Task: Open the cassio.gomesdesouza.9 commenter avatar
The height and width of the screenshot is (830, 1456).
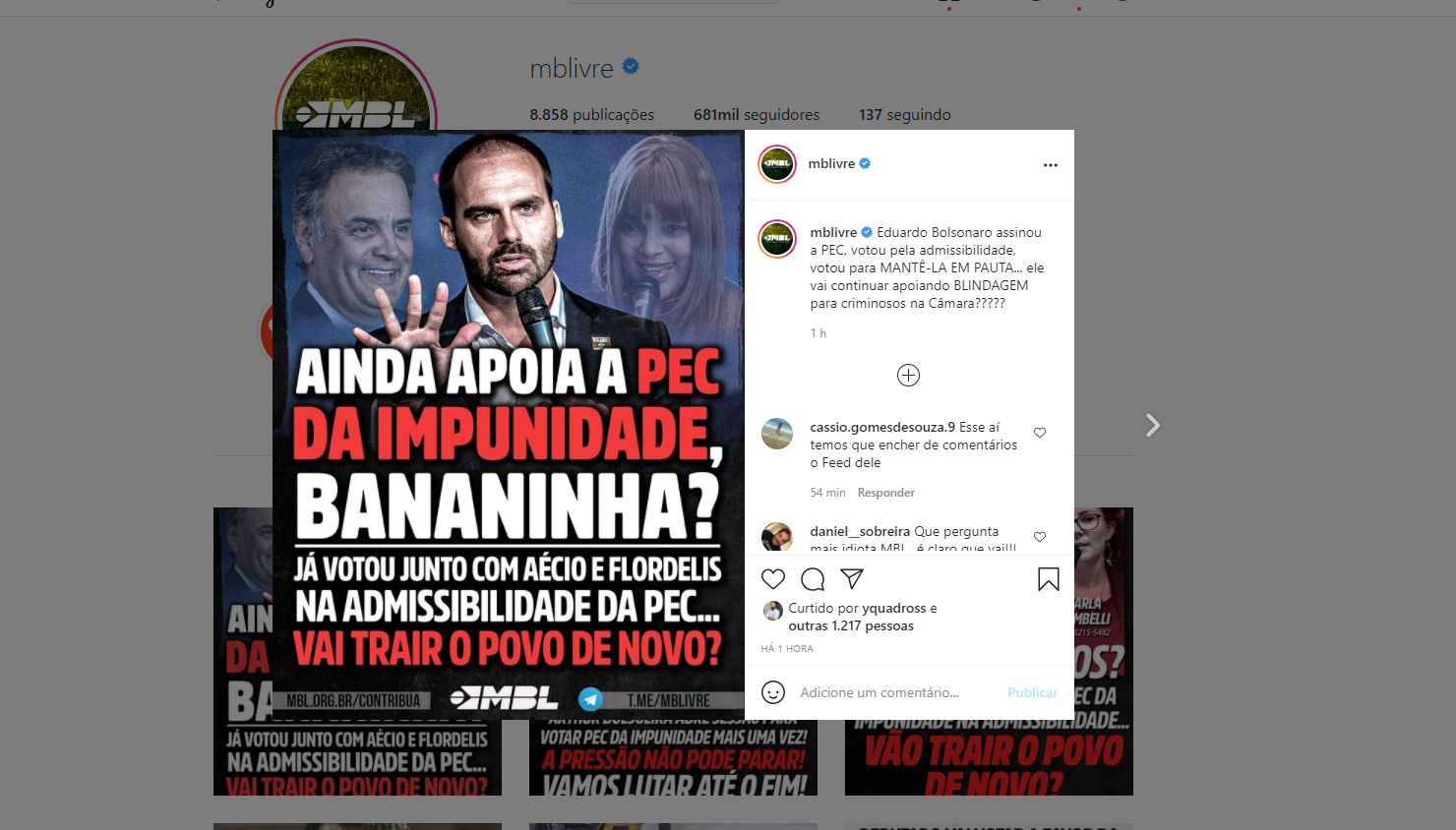Action: [777, 434]
